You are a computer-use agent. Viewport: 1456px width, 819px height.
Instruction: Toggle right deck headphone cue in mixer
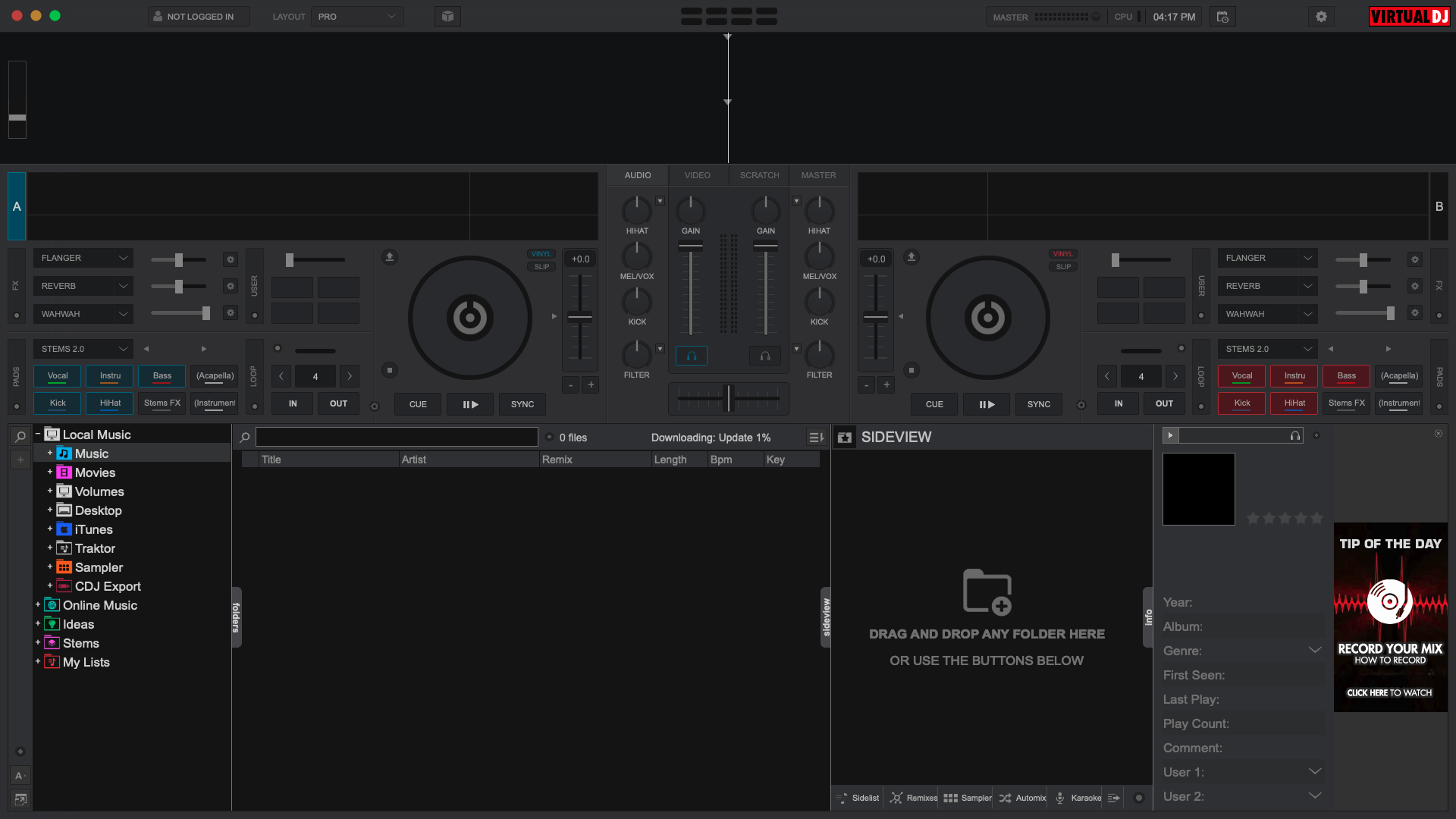[765, 356]
